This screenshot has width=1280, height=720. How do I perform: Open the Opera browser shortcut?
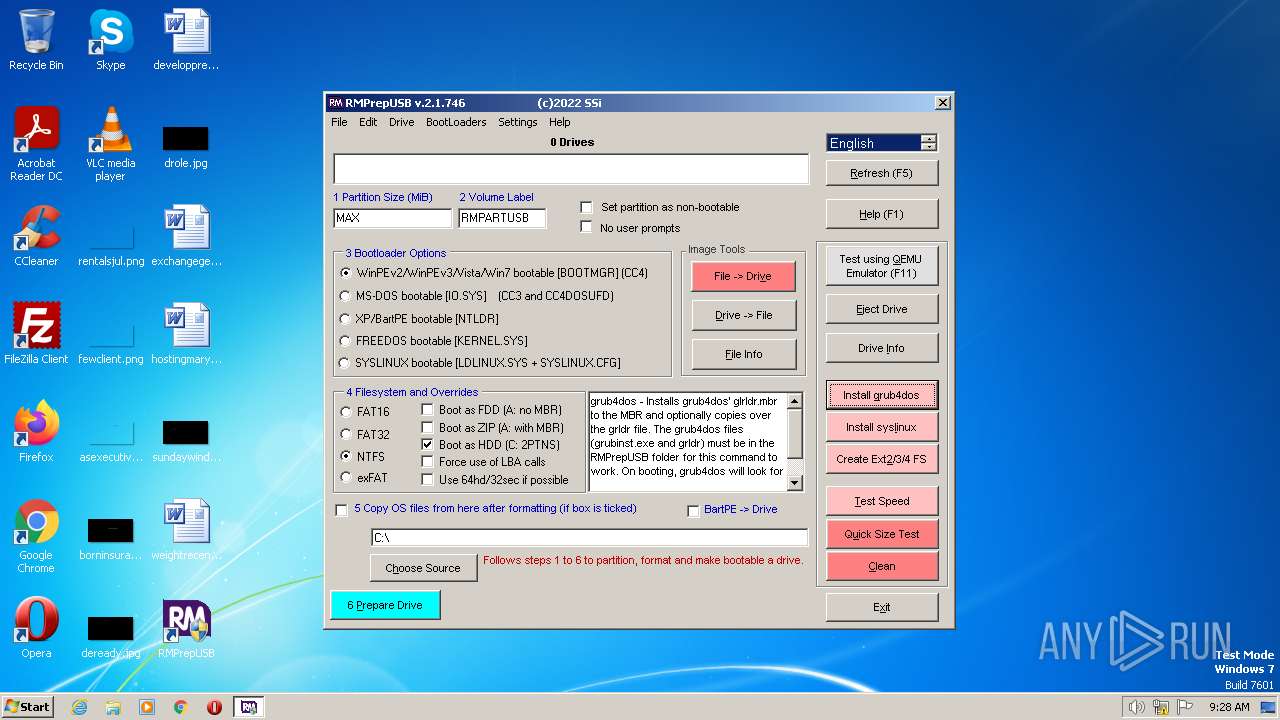(36, 628)
